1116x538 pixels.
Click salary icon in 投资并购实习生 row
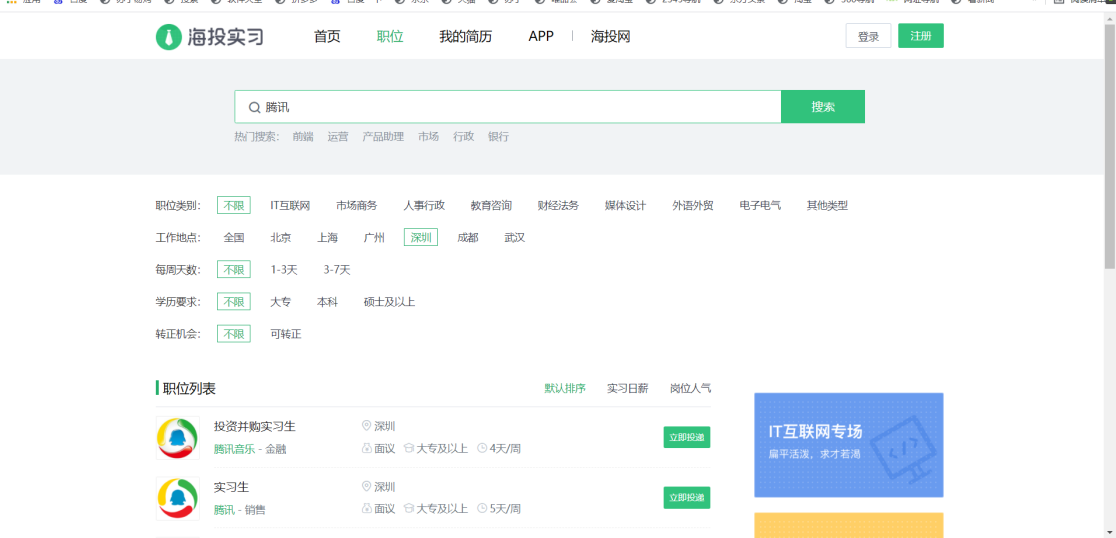367,448
